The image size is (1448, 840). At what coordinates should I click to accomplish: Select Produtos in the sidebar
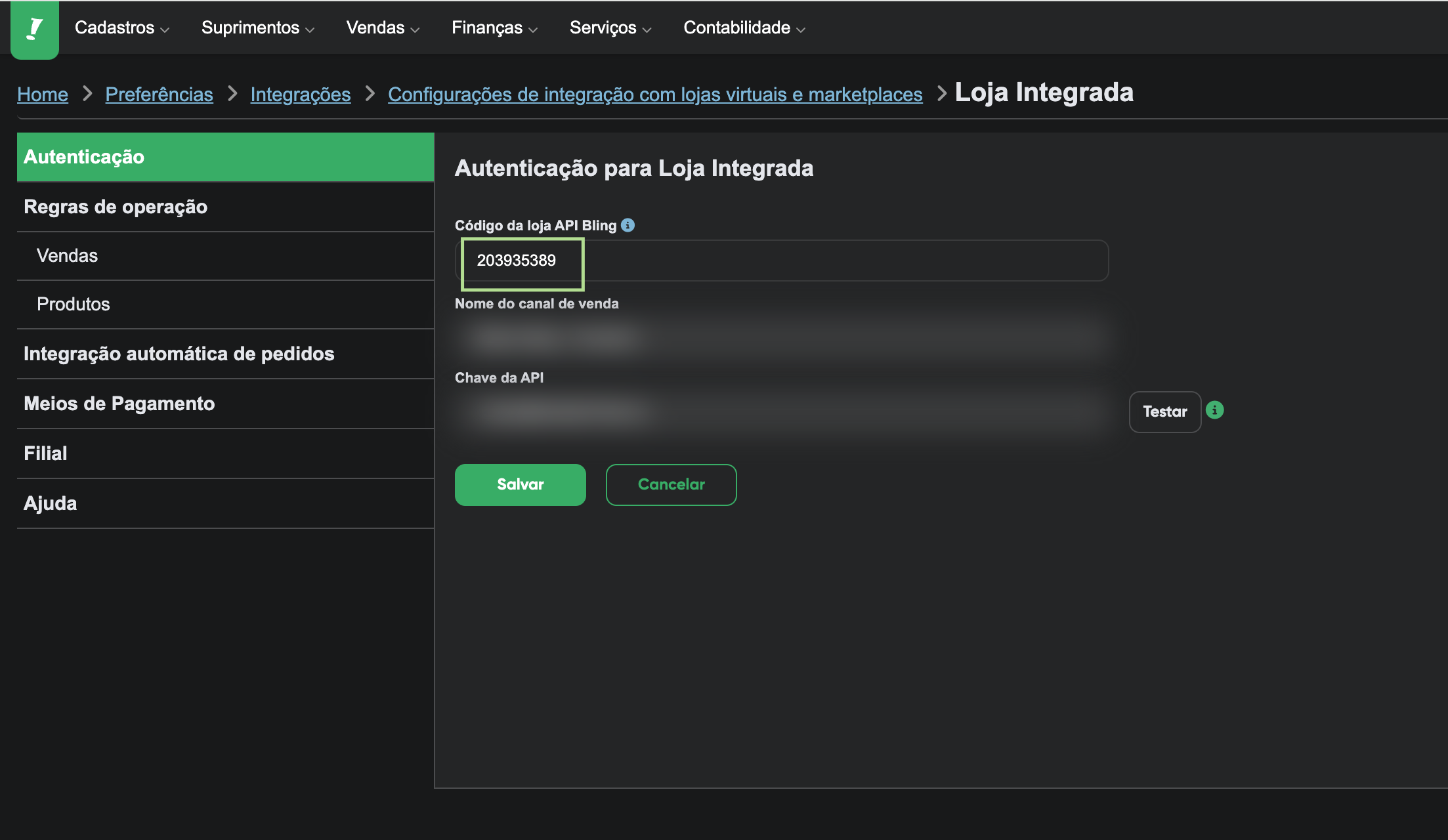point(225,304)
